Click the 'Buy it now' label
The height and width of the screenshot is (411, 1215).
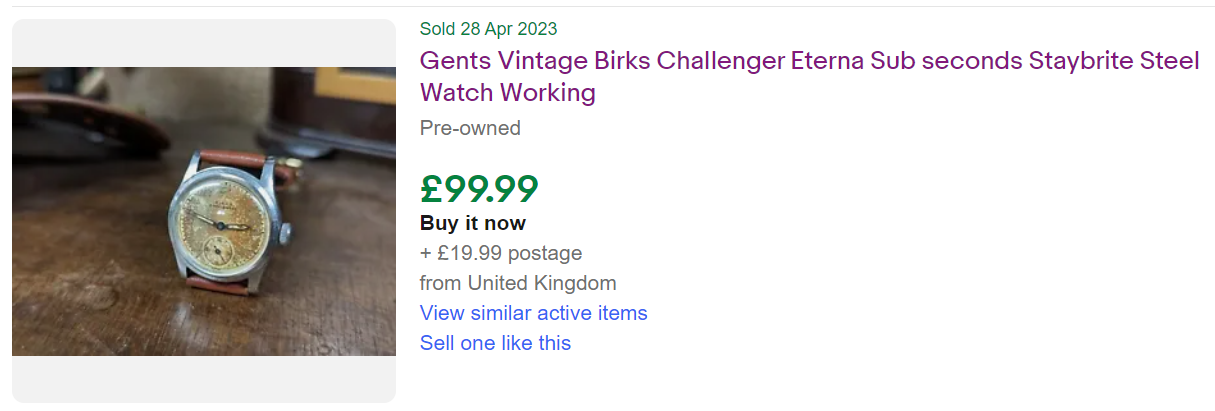[x=472, y=223]
